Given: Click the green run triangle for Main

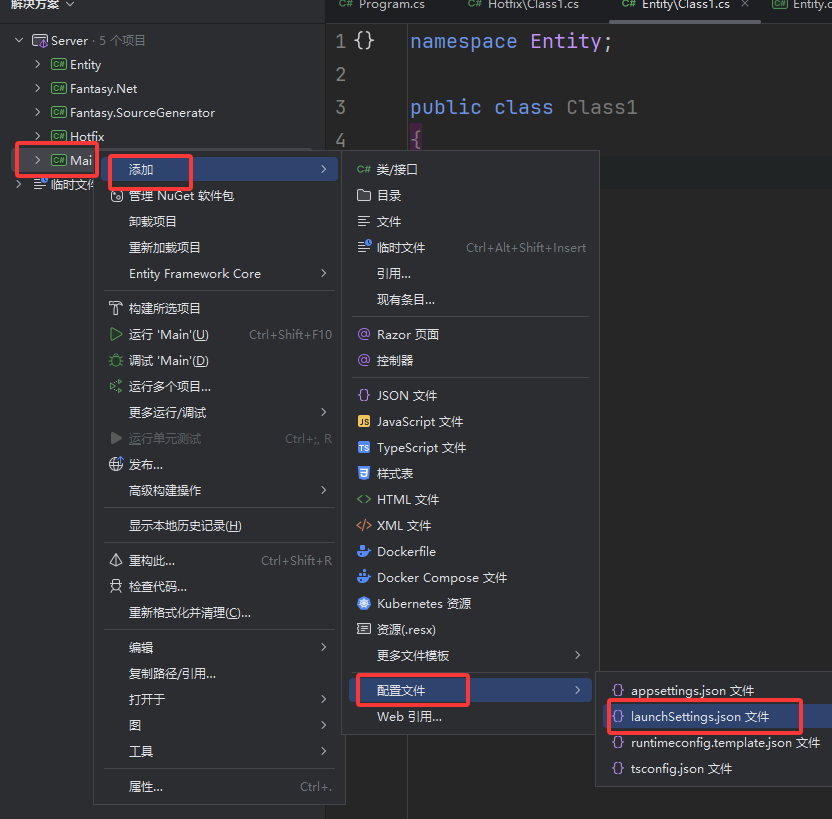Looking at the screenshot, I should pos(115,334).
